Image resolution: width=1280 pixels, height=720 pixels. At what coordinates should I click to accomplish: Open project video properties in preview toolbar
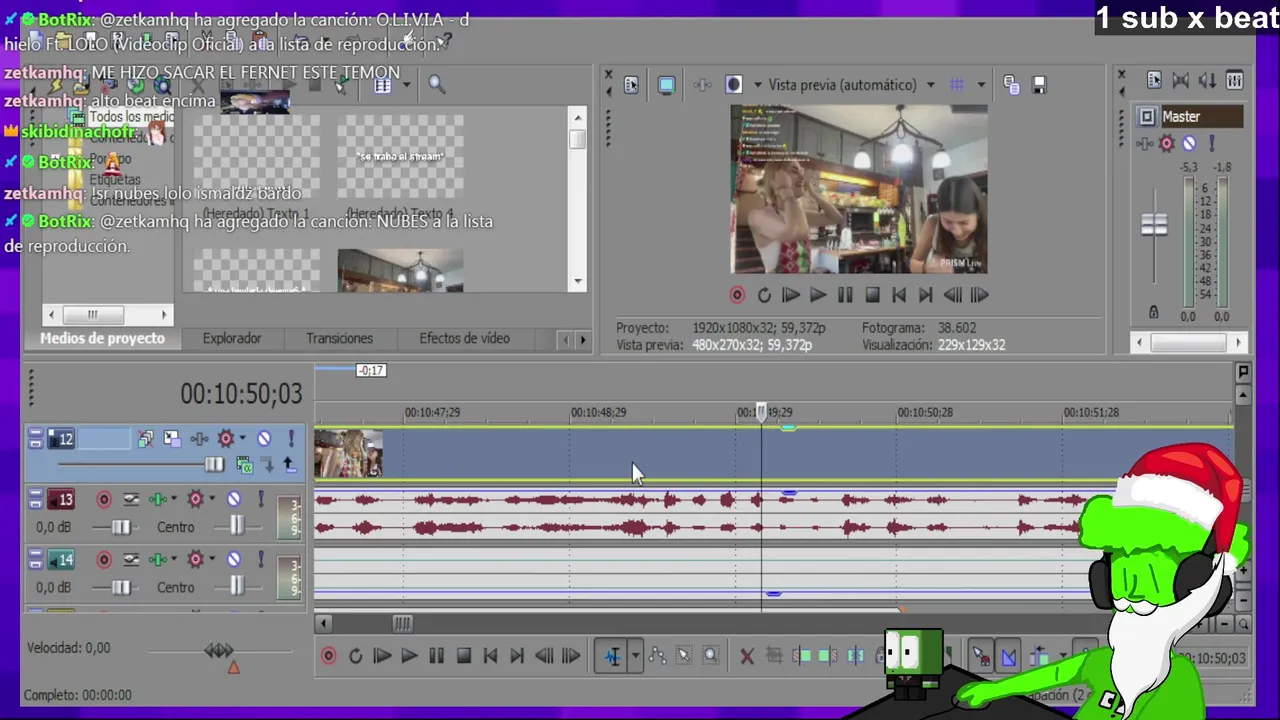tap(631, 85)
